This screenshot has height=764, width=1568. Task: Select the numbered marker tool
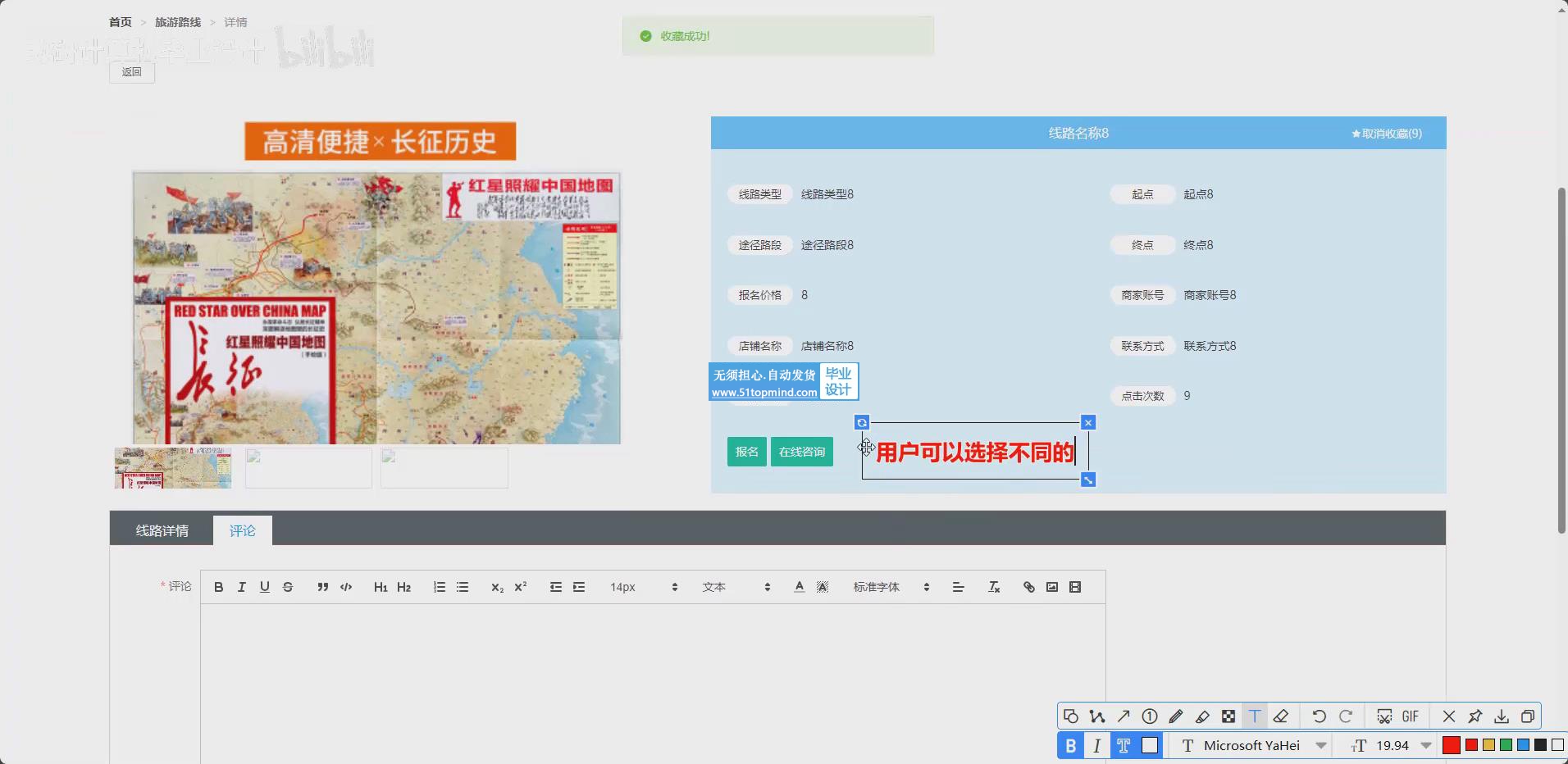pyautogui.click(x=1150, y=716)
